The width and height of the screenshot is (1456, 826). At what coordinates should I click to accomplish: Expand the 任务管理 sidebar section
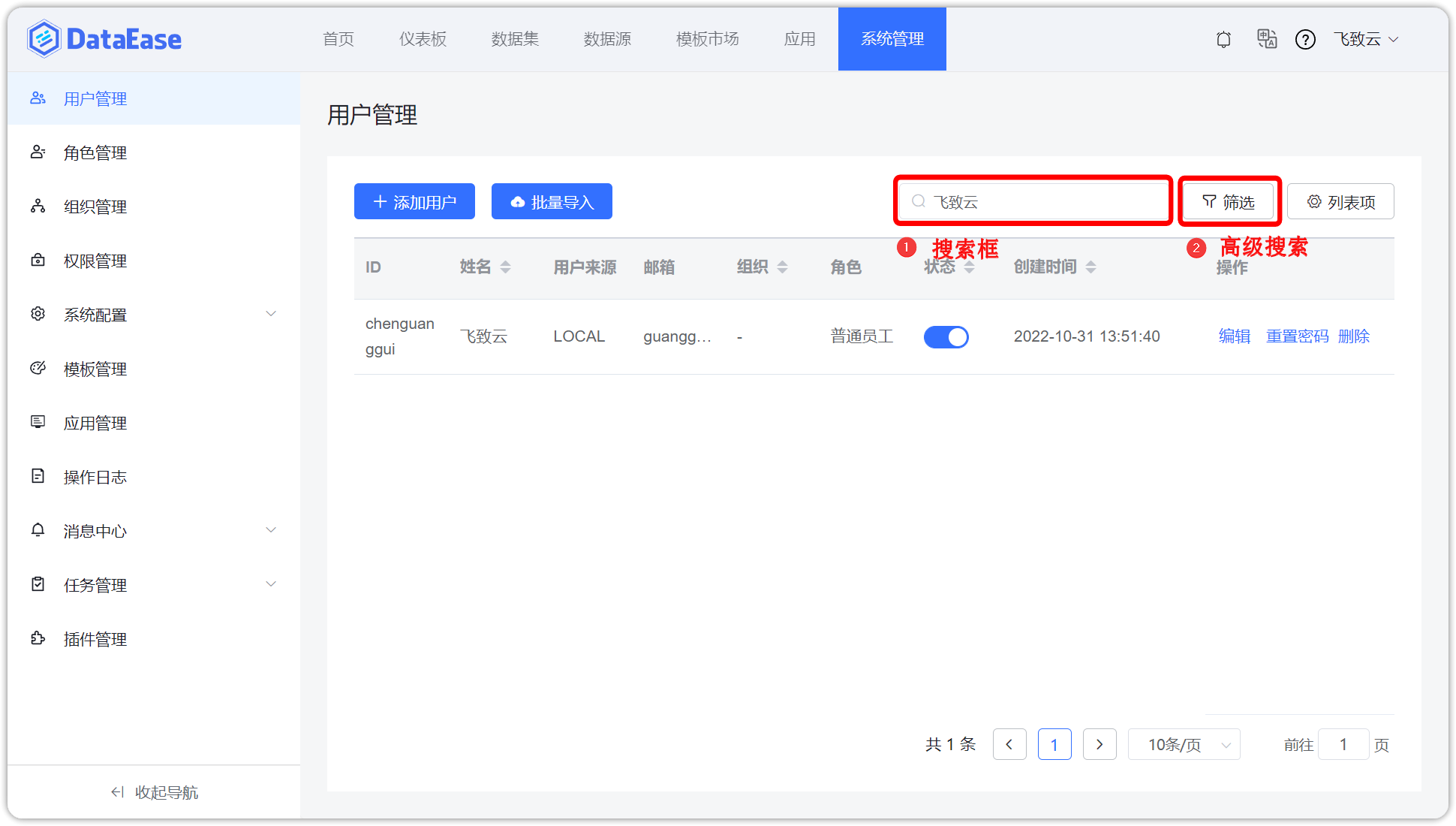[x=95, y=585]
